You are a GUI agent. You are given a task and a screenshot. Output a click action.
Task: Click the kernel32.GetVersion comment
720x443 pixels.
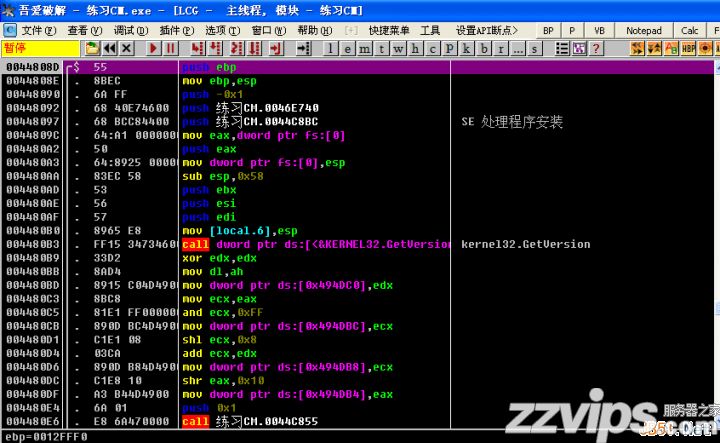[526, 244]
